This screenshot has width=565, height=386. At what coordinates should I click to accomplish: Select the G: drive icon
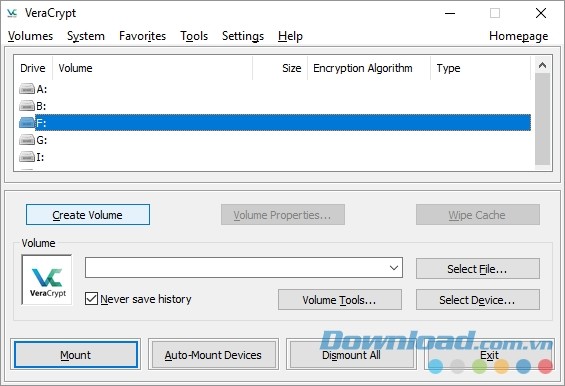(x=27, y=140)
